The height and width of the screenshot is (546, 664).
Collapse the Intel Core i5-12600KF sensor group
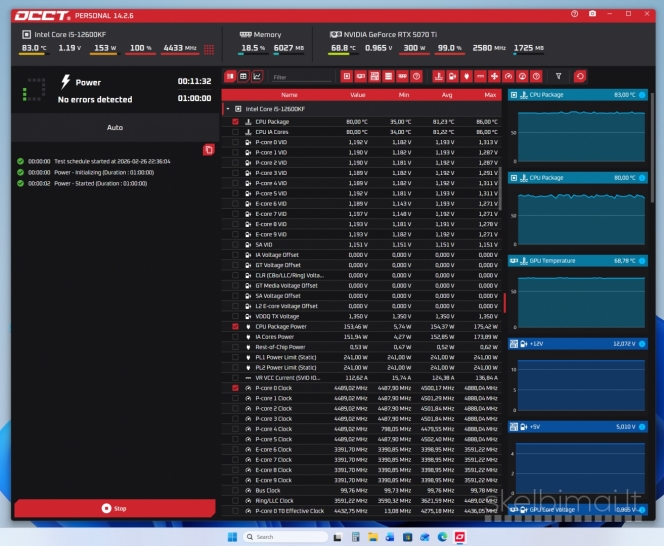tap(228, 109)
